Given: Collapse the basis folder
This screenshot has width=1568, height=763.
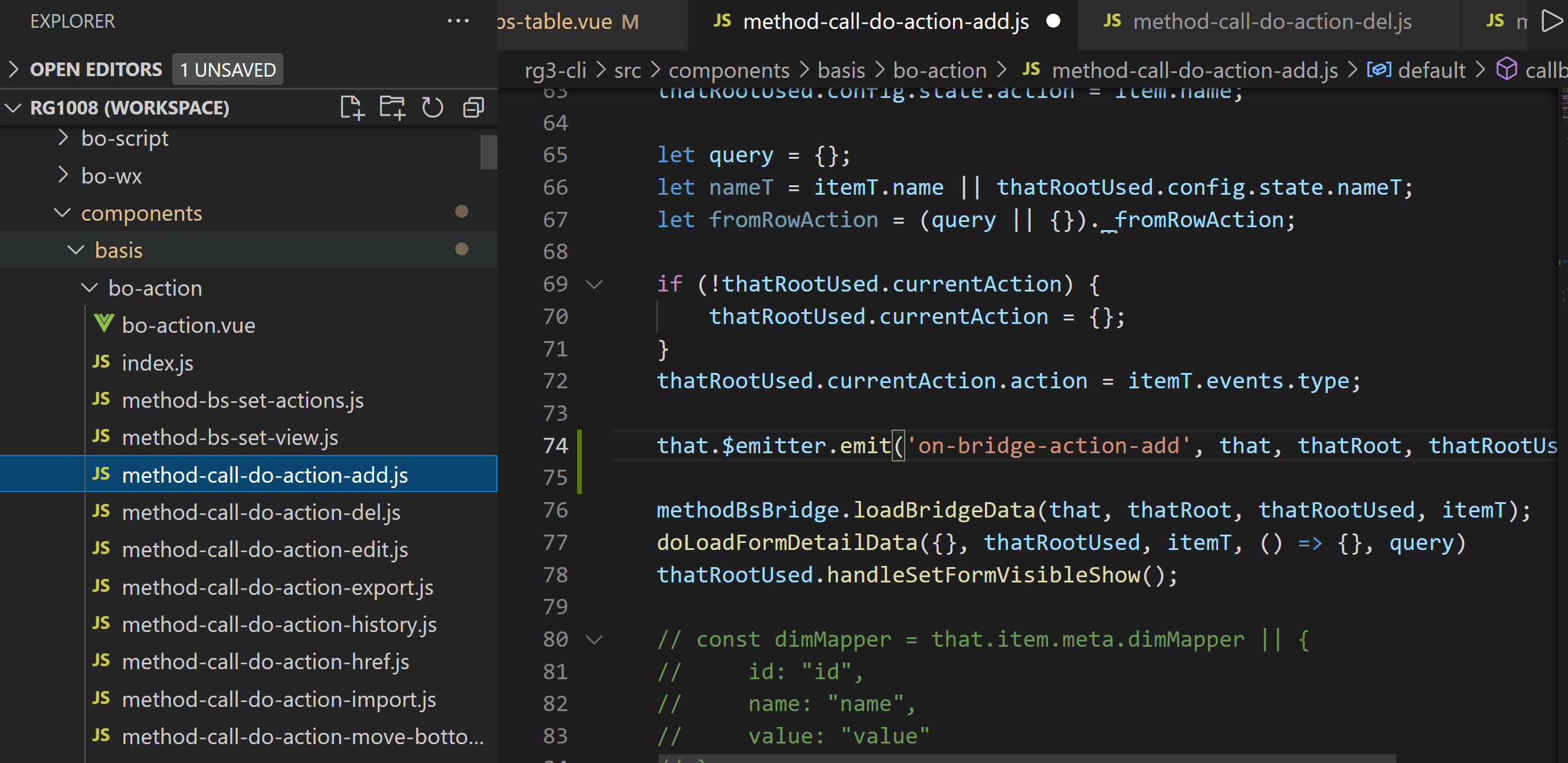Looking at the screenshot, I should (76, 250).
